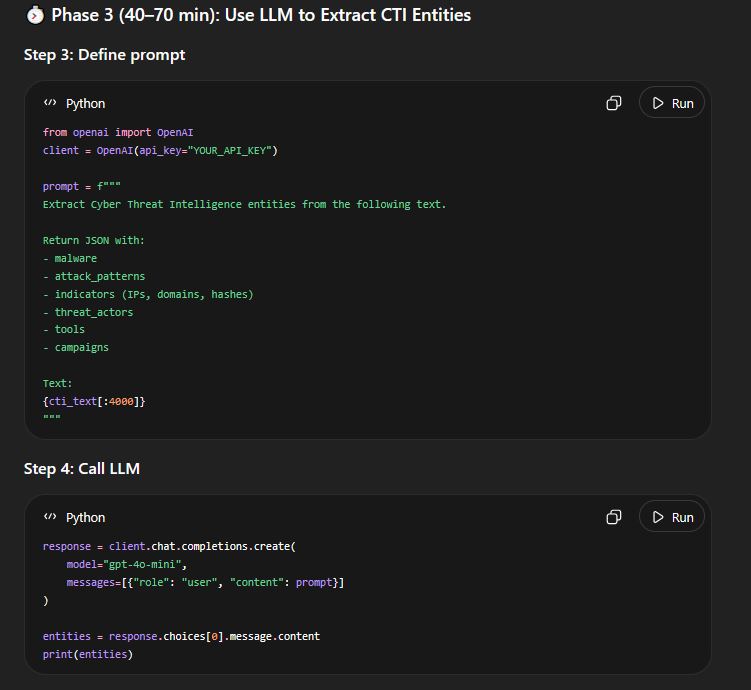The image size is (751, 690).
Task: Click the line 'from openai import OpenAI'
Action: 118,132
